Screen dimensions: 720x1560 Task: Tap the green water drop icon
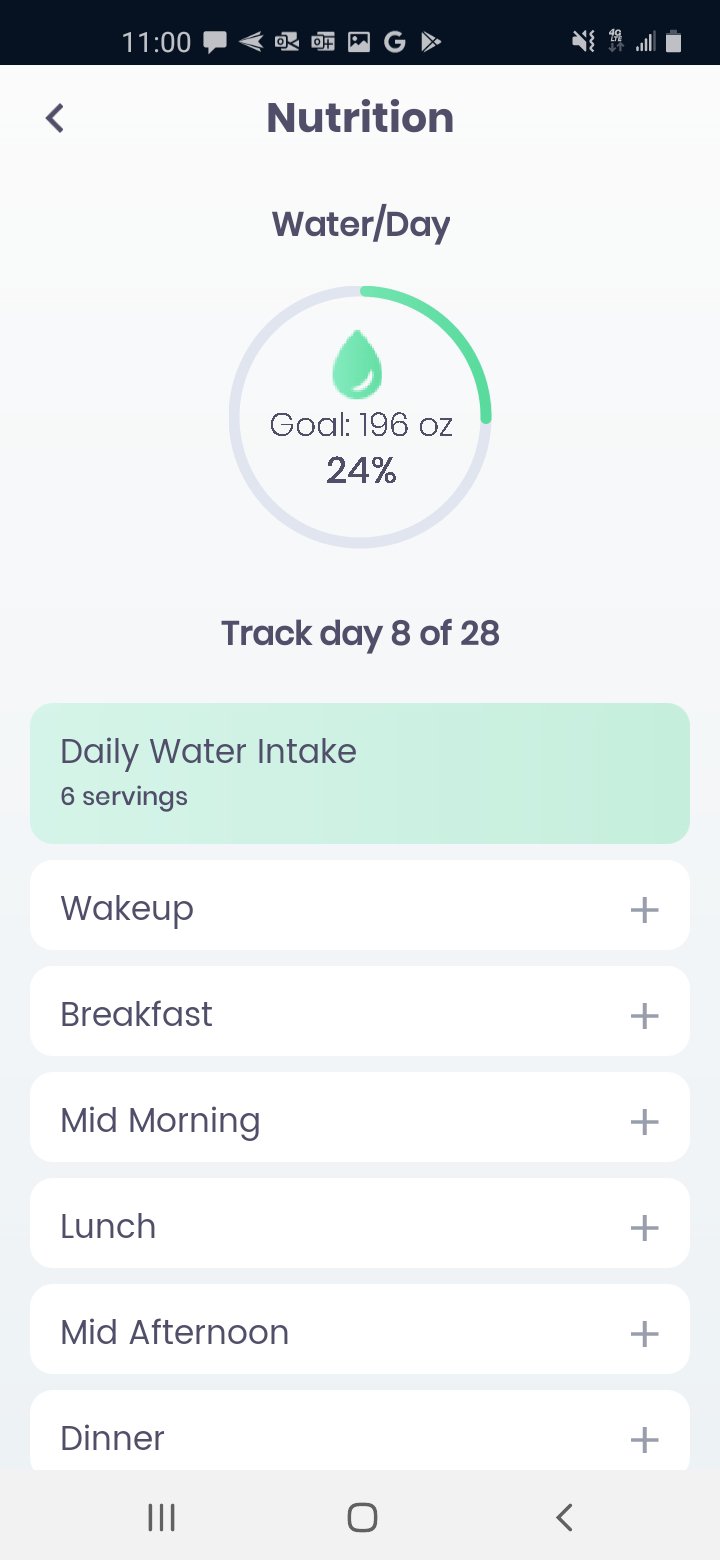click(x=357, y=363)
